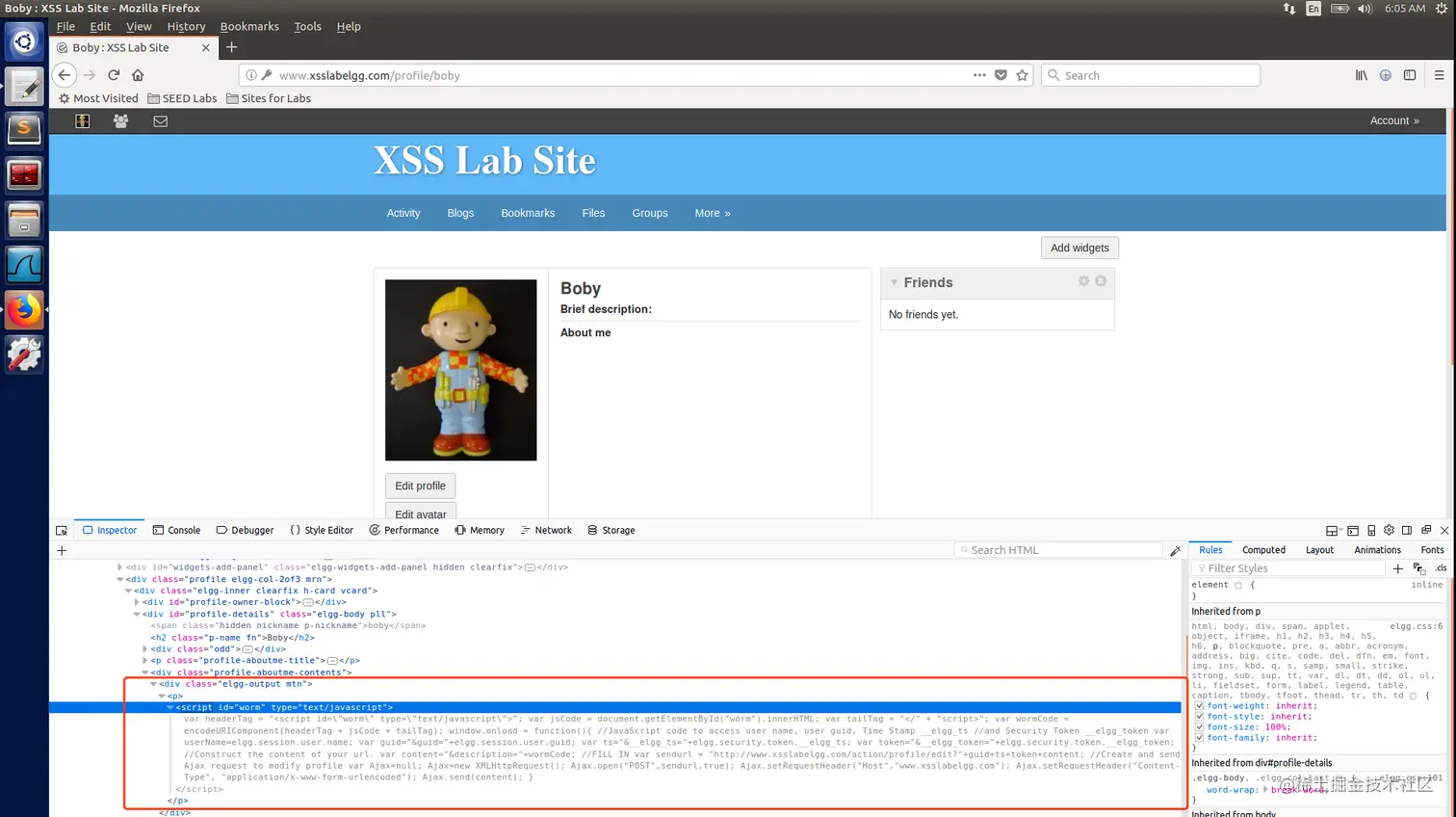Switch to the Debugger tab
The width and height of the screenshot is (1456, 817).
pos(245,530)
